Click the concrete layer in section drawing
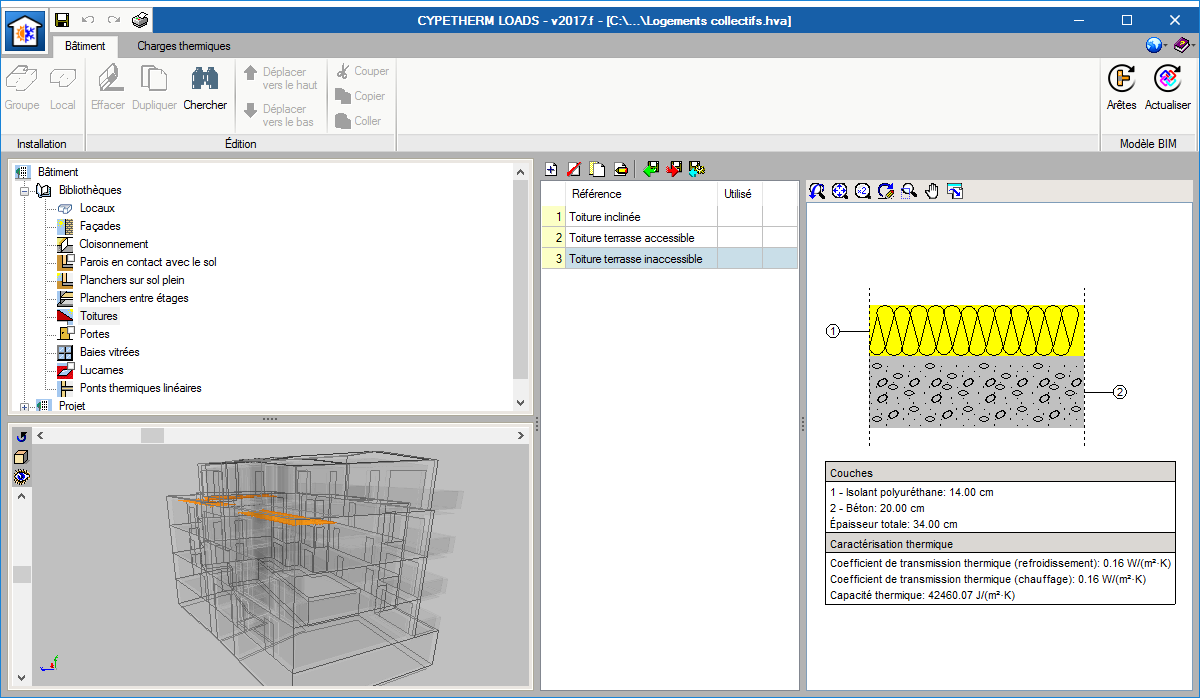Viewport: 1200px width, 698px height. (977, 392)
